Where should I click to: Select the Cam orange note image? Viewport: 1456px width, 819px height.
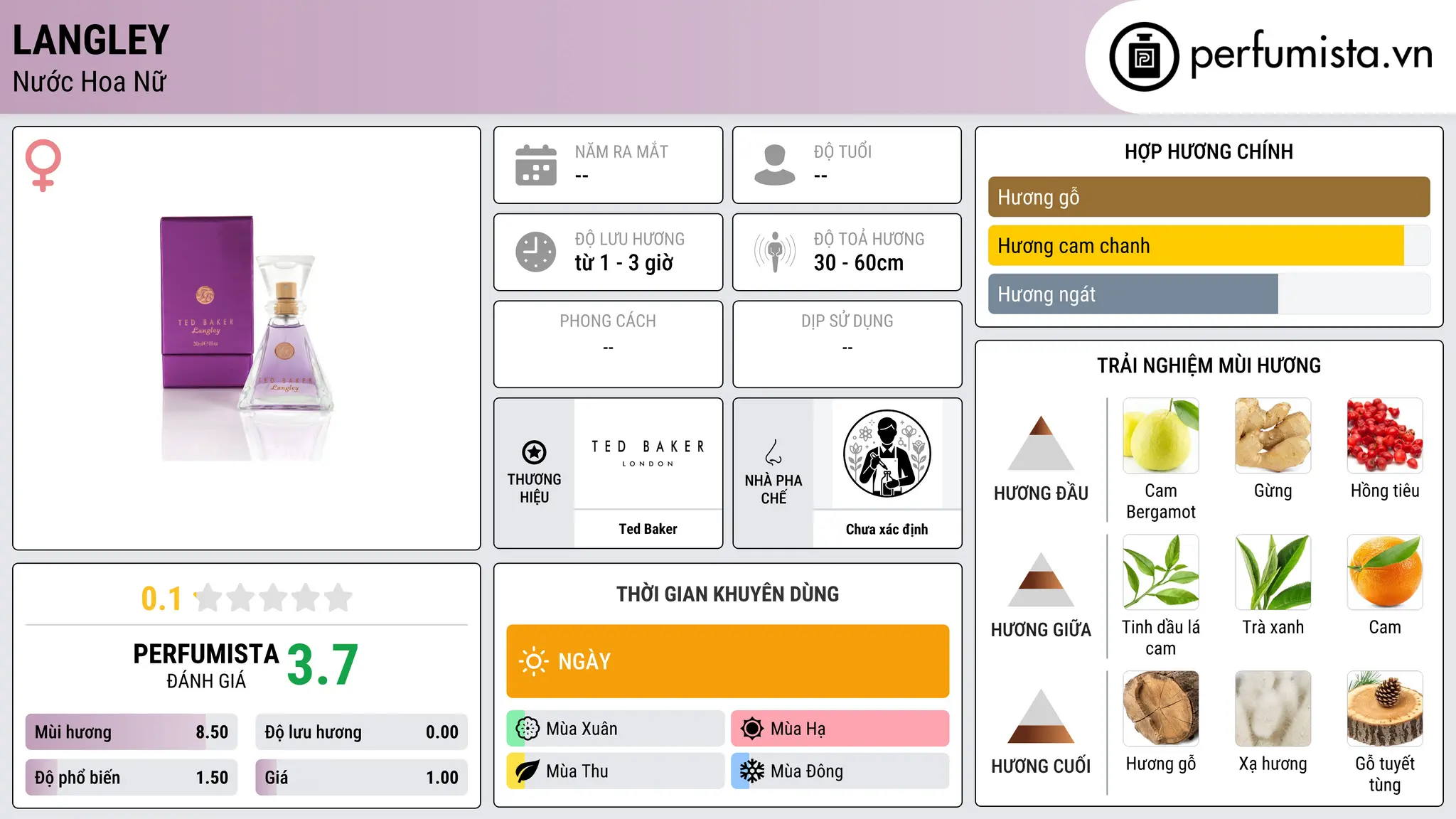click(x=1385, y=572)
